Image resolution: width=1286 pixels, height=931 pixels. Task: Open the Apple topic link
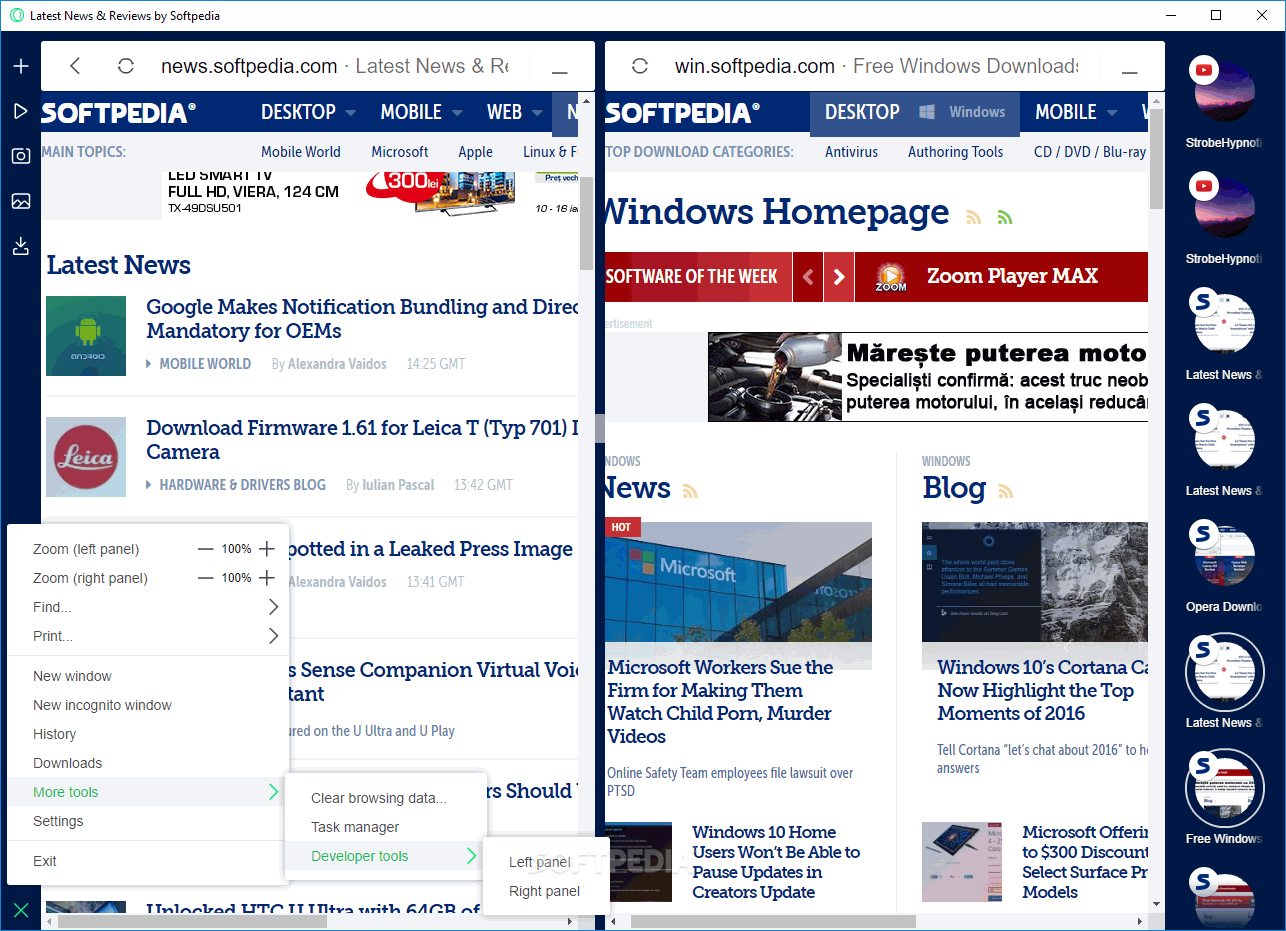[x=476, y=152]
